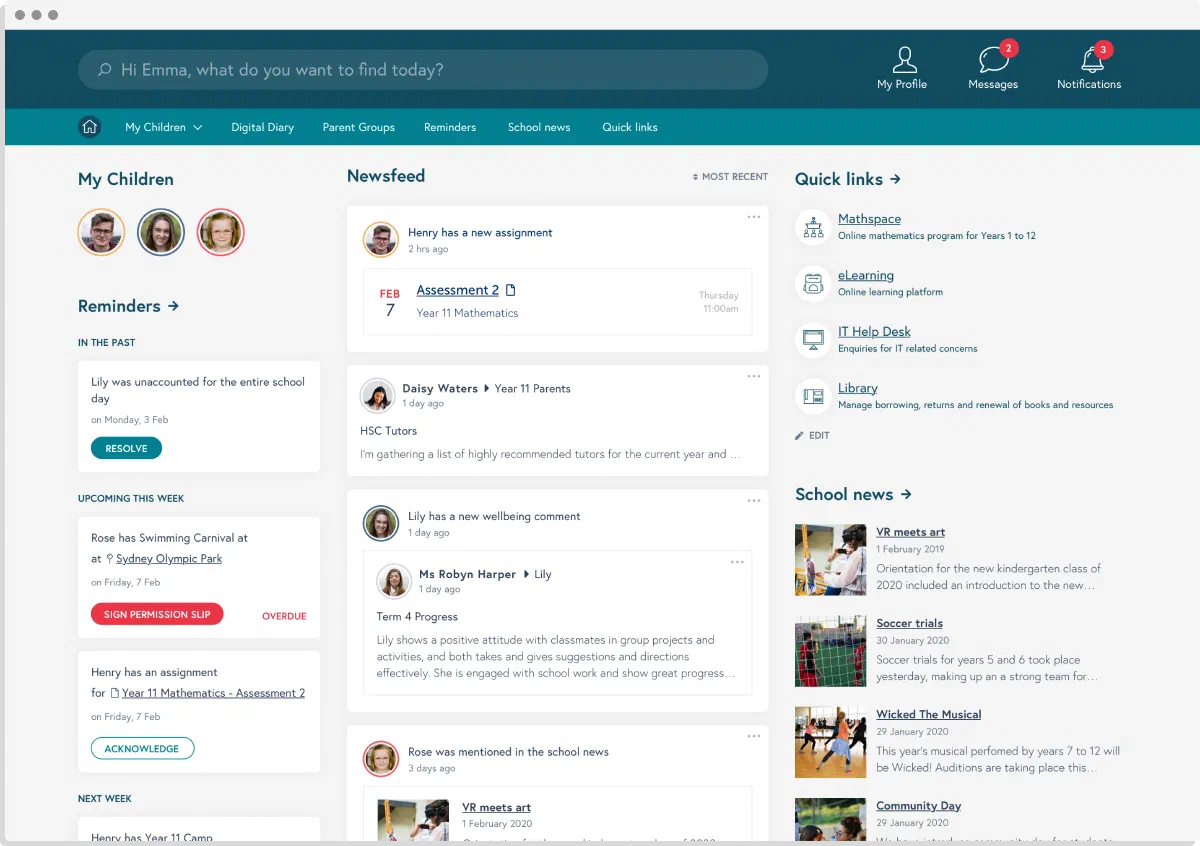
Task: Click Resolve button for Lily's absence
Action: pyautogui.click(x=126, y=449)
